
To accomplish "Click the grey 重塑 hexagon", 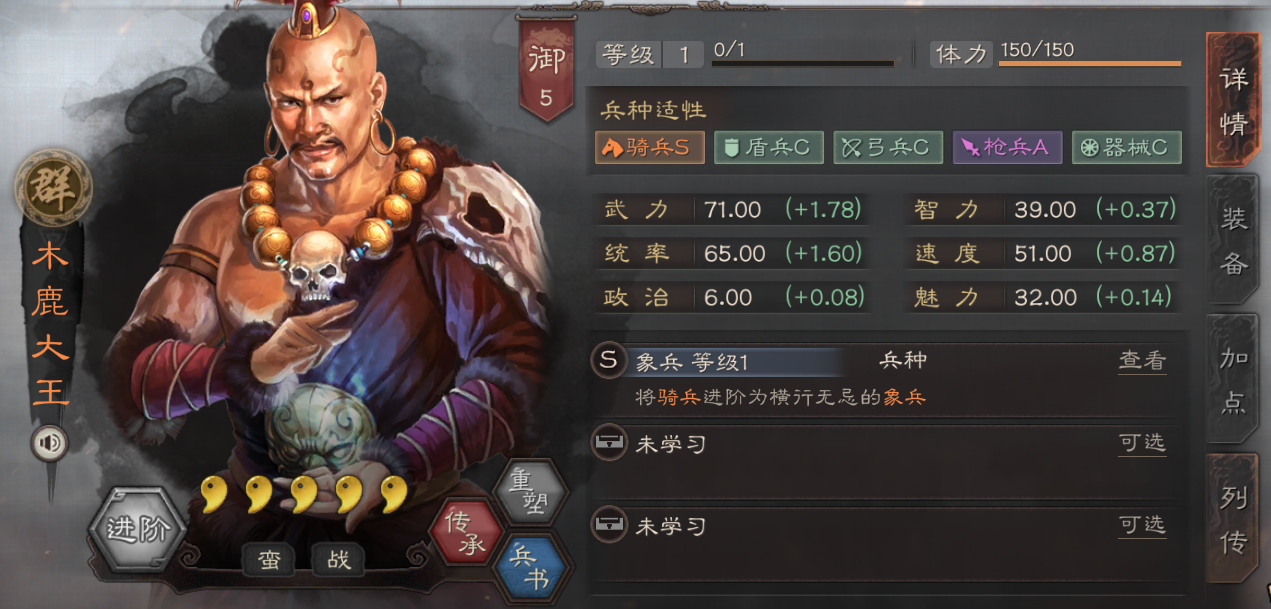I will click(531, 491).
